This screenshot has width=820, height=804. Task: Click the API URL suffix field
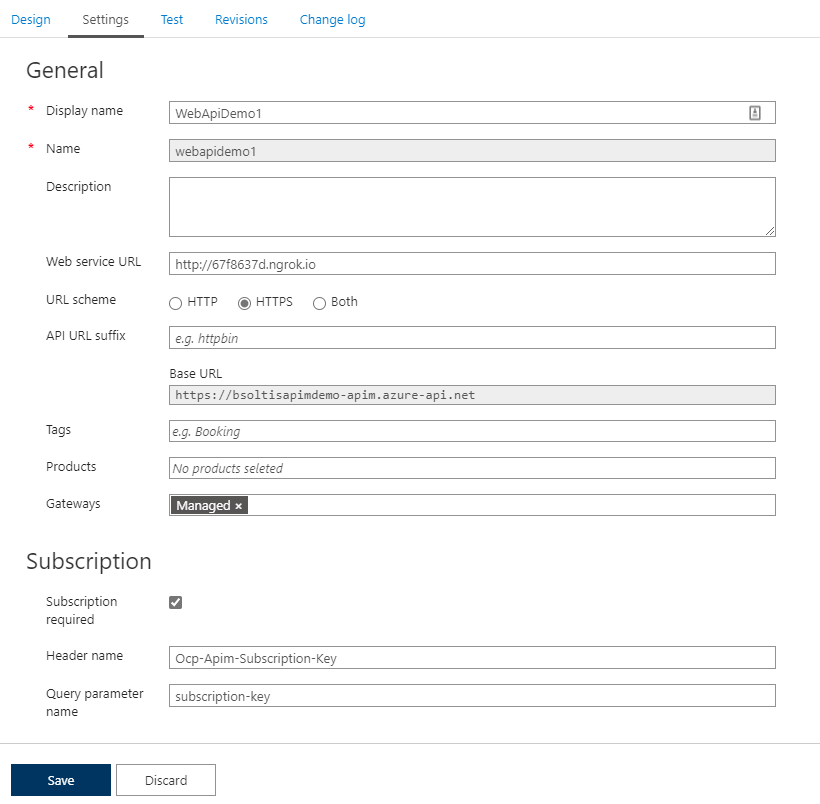472,338
